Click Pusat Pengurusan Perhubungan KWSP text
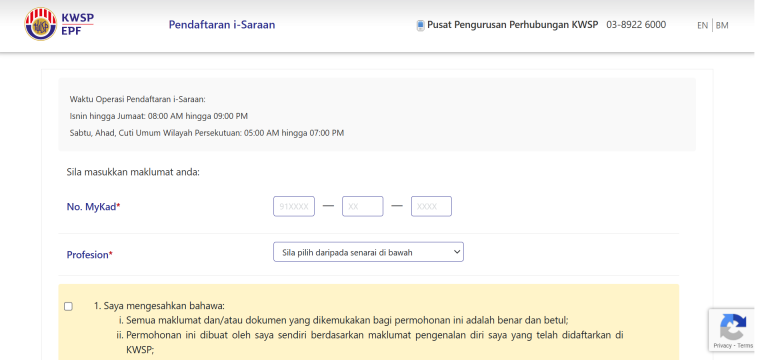 [512, 24]
